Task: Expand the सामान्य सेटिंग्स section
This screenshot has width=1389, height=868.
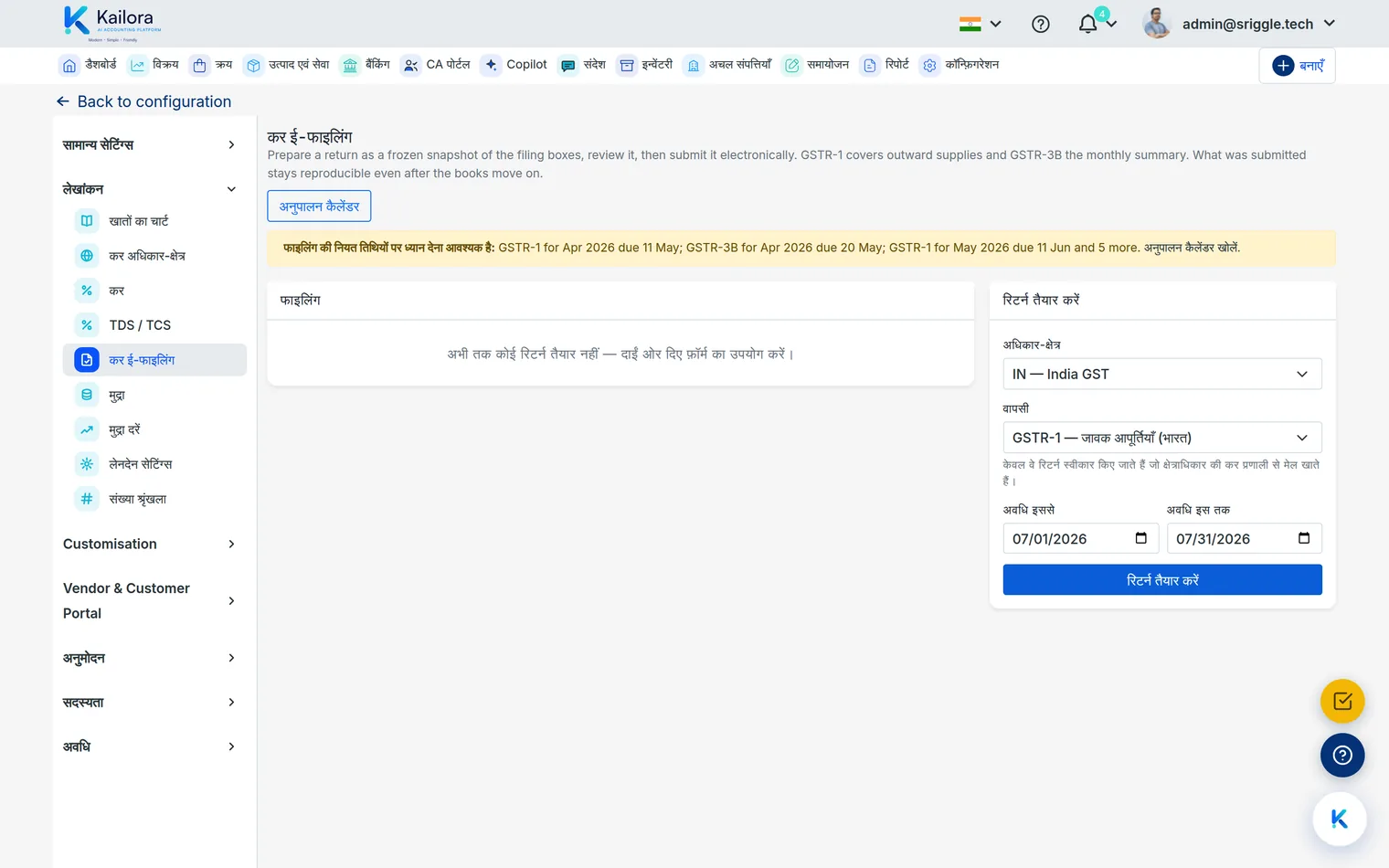Action: pyautogui.click(x=150, y=144)
